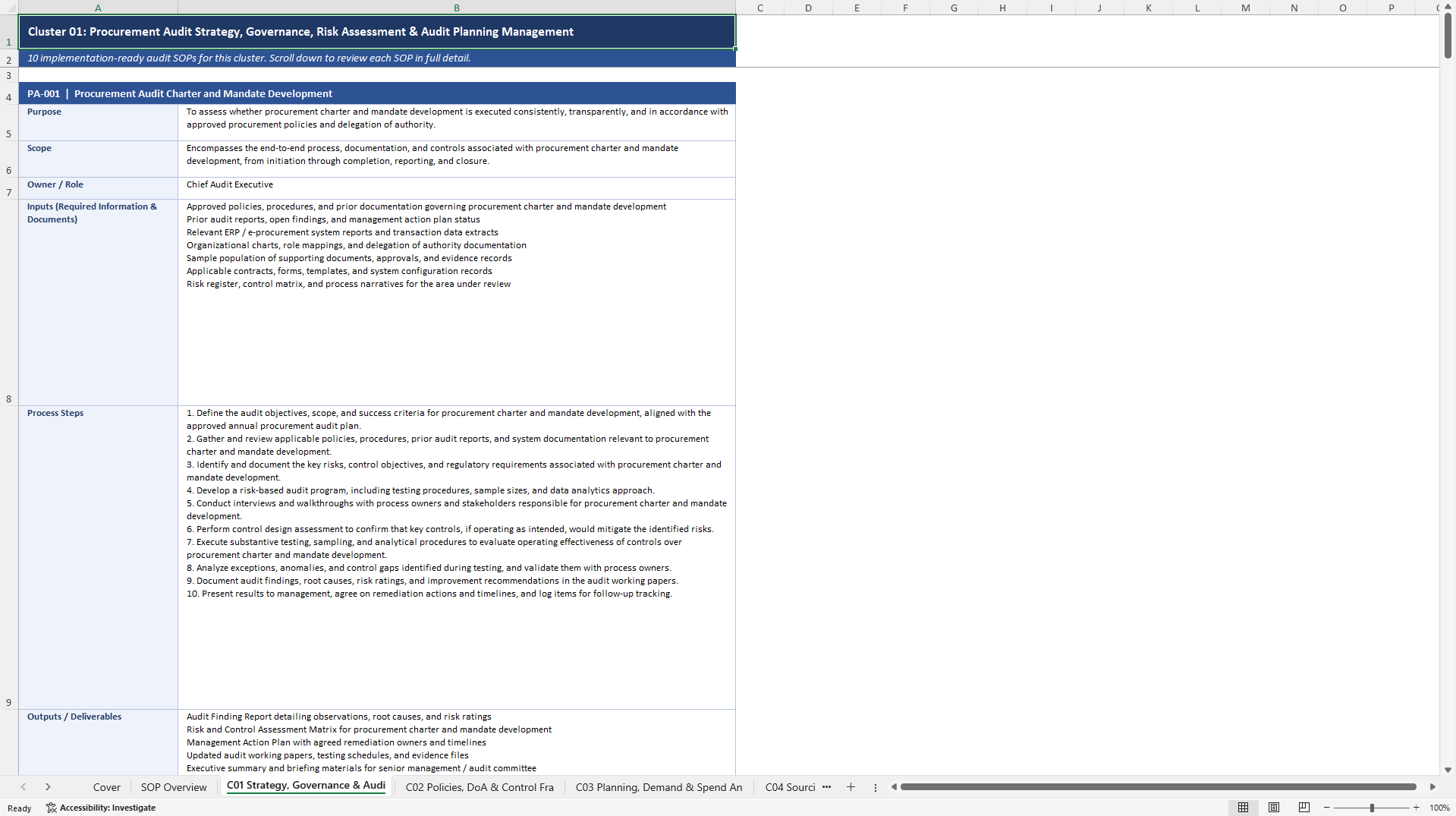This screenshot has width=1456, height=816.
Task: Select the process steps cell starting '1. Define'
Action: pos(457,557)
